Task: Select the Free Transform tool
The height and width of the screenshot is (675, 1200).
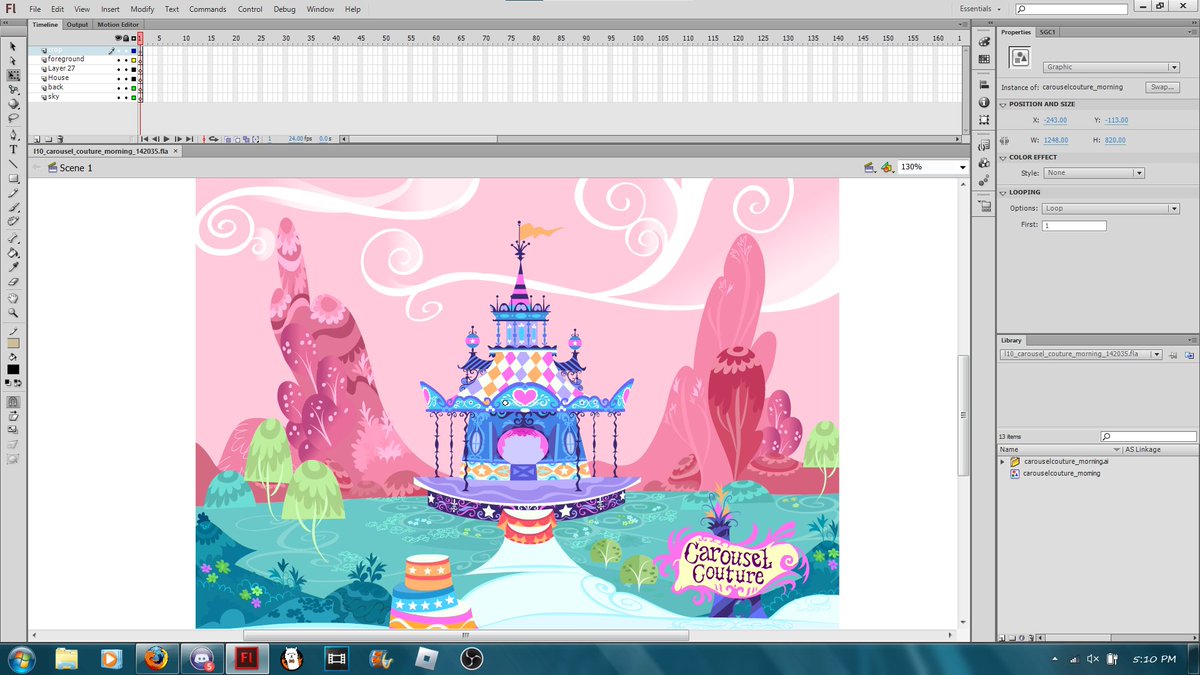Action: 13,74
